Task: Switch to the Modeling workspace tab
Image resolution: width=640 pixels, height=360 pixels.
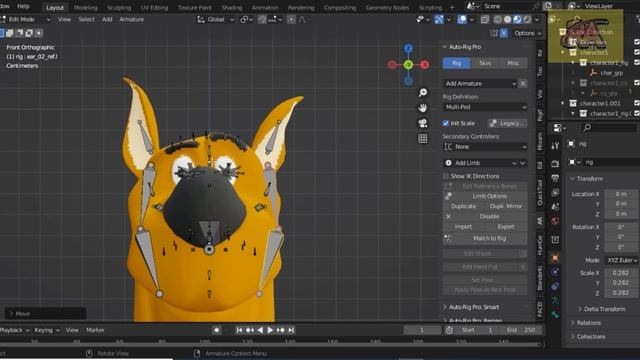Action: click(x=86, y=8)
